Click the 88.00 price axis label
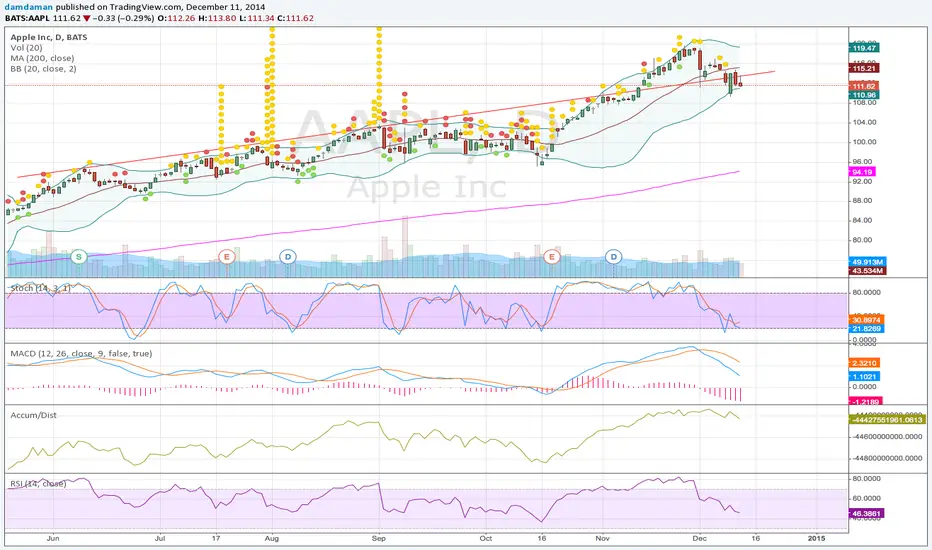932x550 pixels. [x=864, y=201]
